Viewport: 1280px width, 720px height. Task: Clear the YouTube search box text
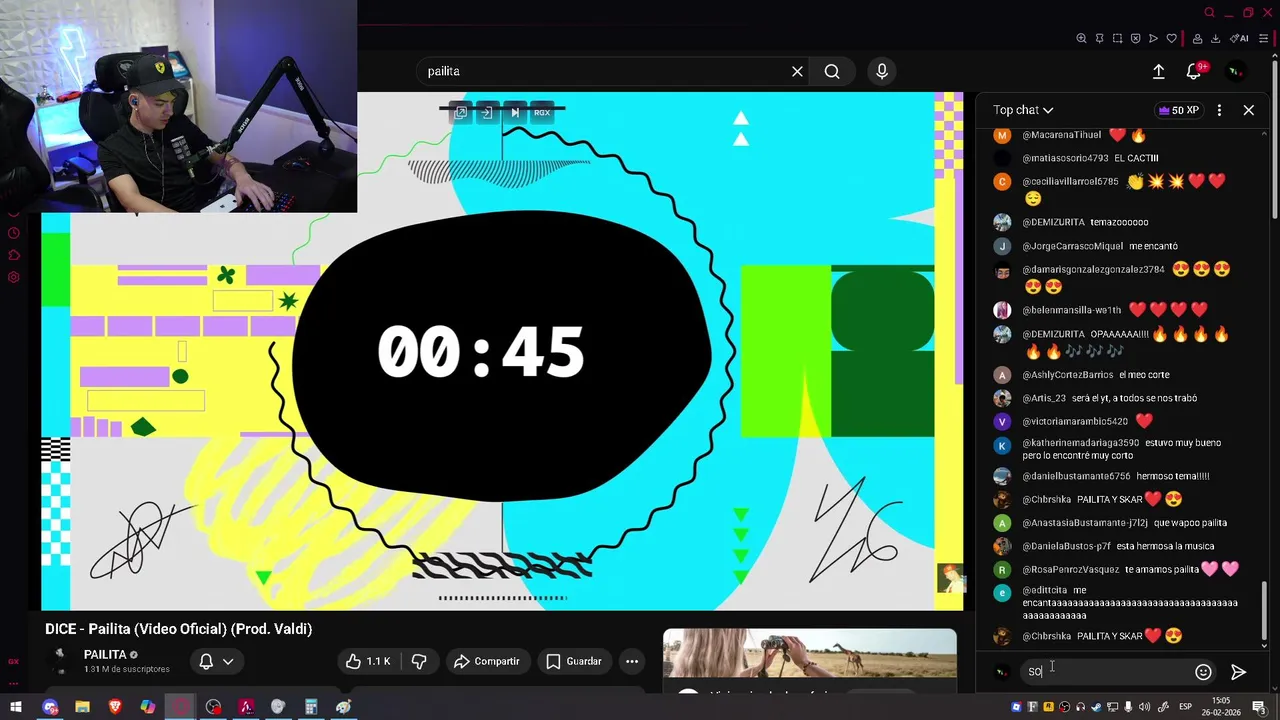[x=797, y=72]
